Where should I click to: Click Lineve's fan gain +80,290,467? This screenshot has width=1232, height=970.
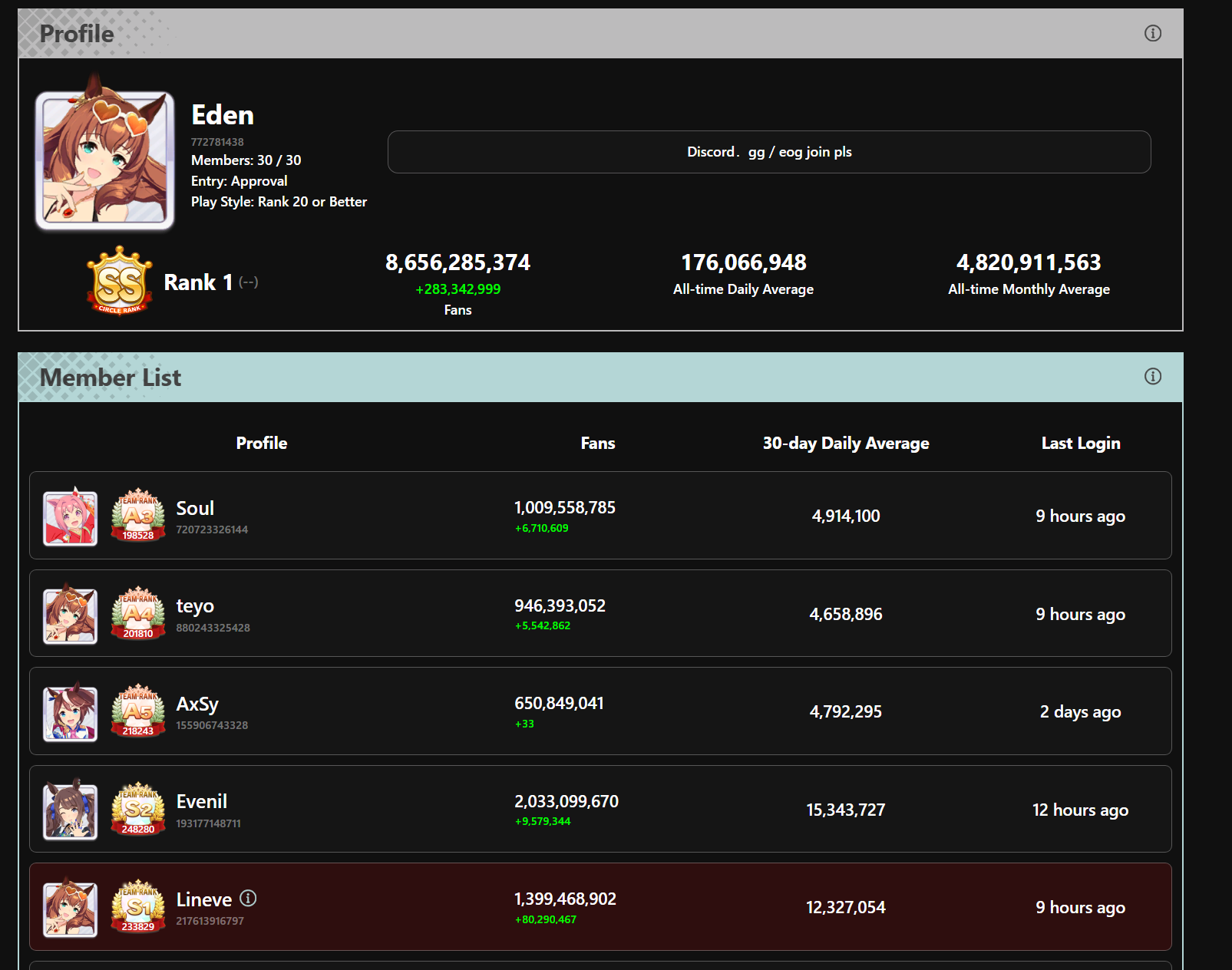click(x=546, y=919)
